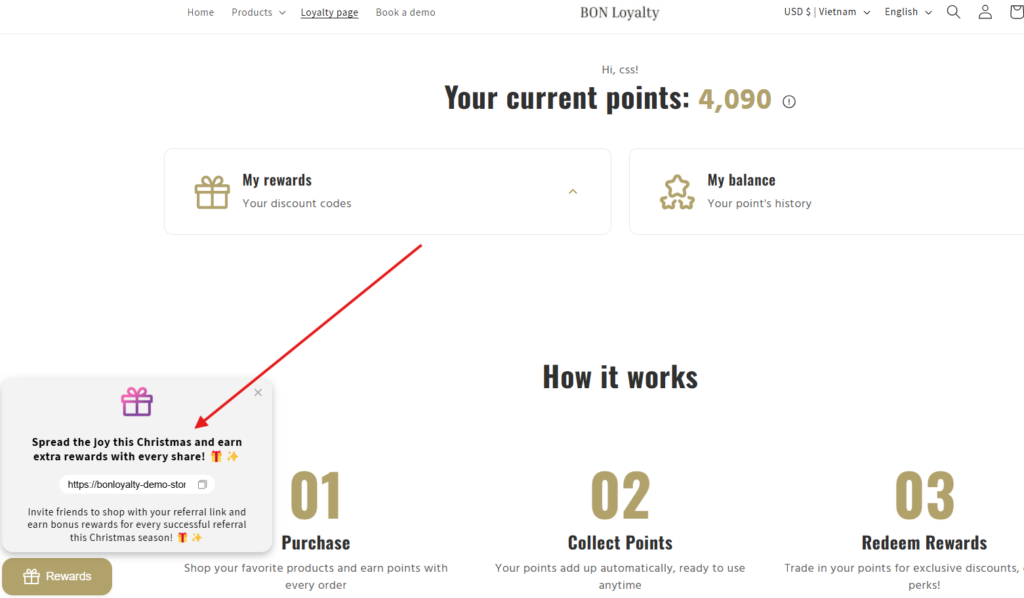The image size is (1024, 598).
Task: Select the Loyalty page menu item
Action: point(329,12)
